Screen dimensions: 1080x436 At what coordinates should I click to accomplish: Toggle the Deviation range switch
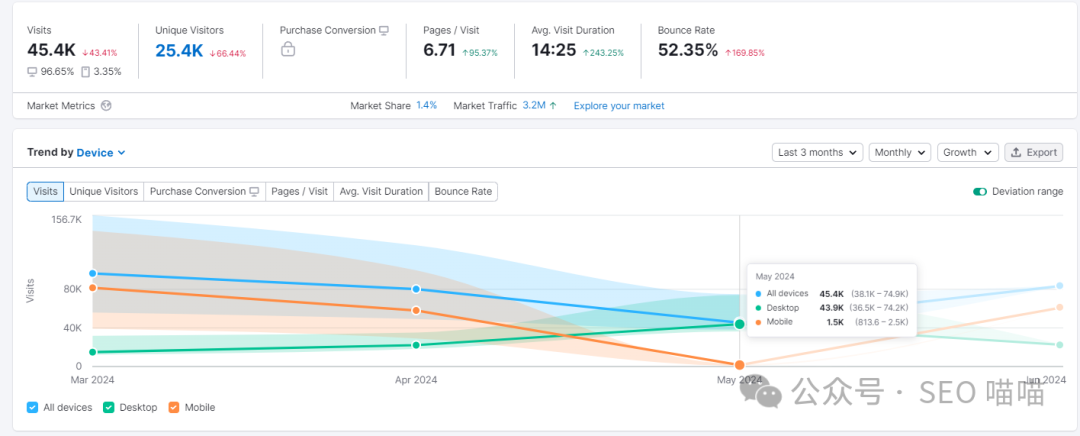click(x=980, y=192)
